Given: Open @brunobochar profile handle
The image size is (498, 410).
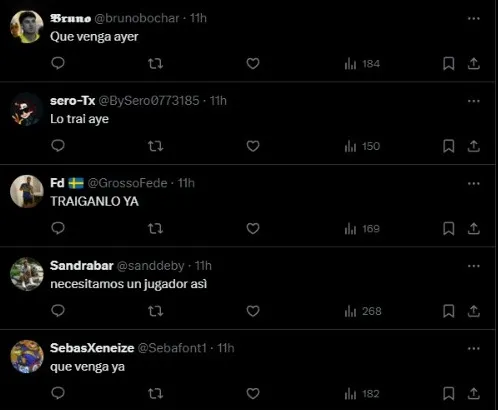Looking at the screenshot, I should click(x=137, y=18).
